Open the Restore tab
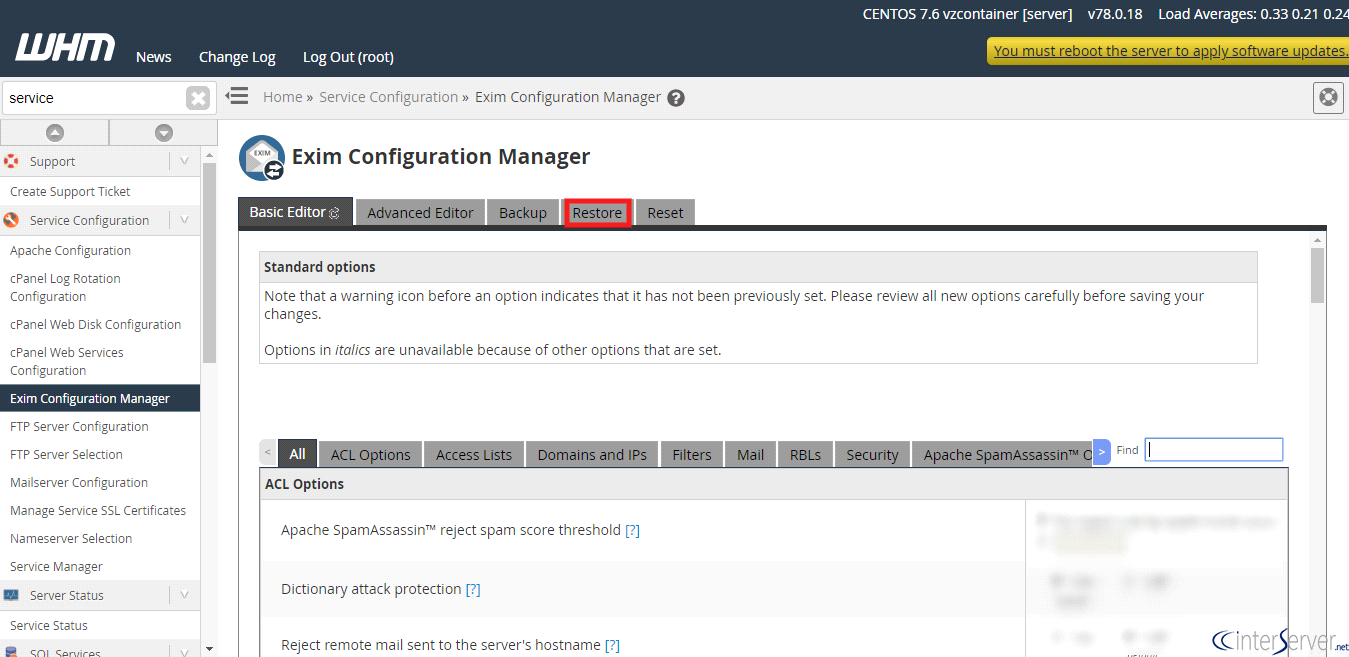Viewport: 1349px width, 657px height. pyautogui.click(x=597, y=213)
